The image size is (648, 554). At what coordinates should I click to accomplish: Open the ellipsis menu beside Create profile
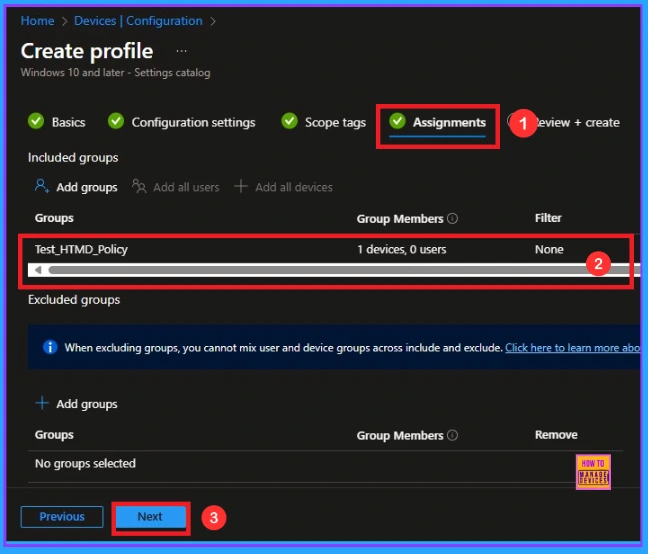click(x=181, y=51)
